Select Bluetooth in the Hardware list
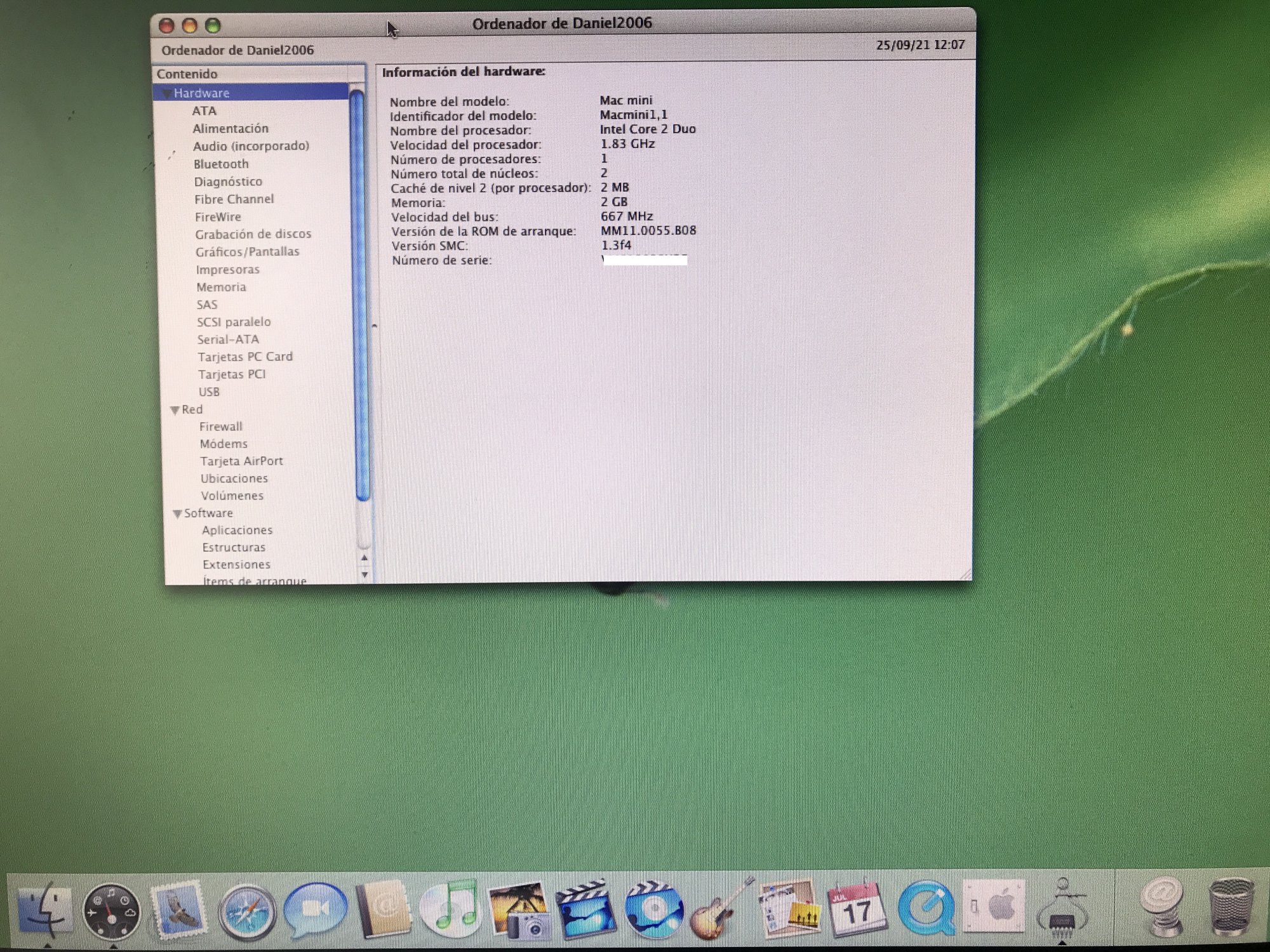Screen dimensions: 1270x952 pyautogui.click(x=221, y=164)
